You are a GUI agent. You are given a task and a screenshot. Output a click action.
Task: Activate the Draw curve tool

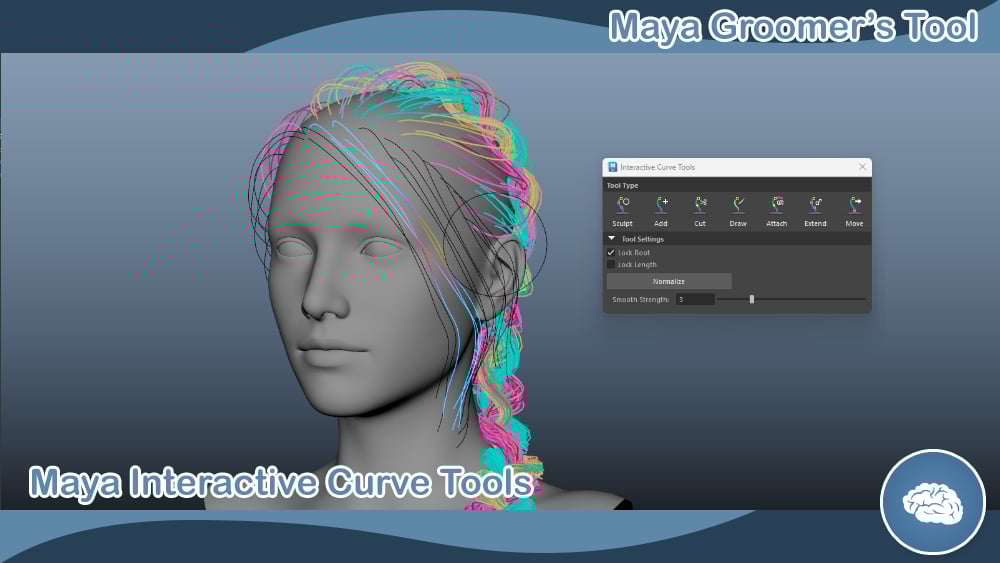(738, 211)
